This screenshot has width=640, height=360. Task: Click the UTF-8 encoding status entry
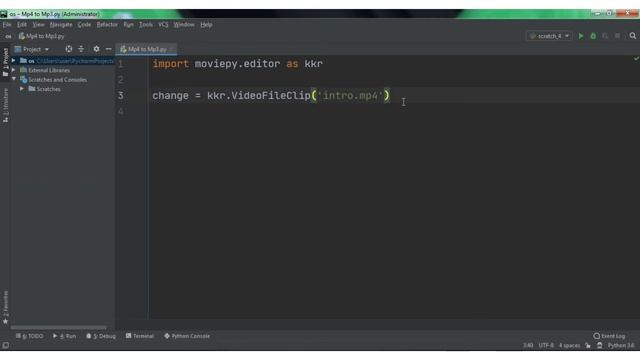[x=546, y=345]
